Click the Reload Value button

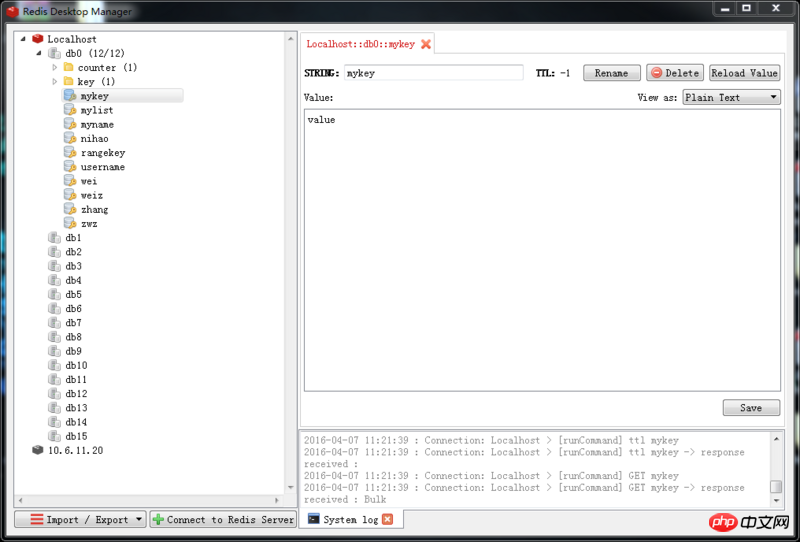coord(744,73)
